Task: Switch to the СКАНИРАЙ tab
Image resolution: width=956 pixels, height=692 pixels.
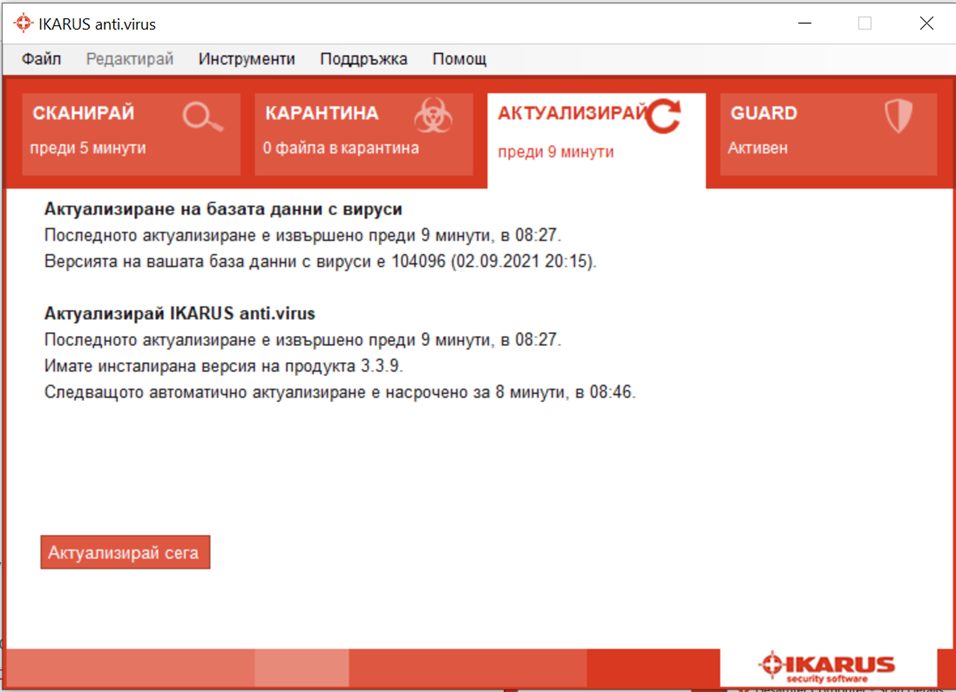Action: pyautogui.click(x=131, y=134)
